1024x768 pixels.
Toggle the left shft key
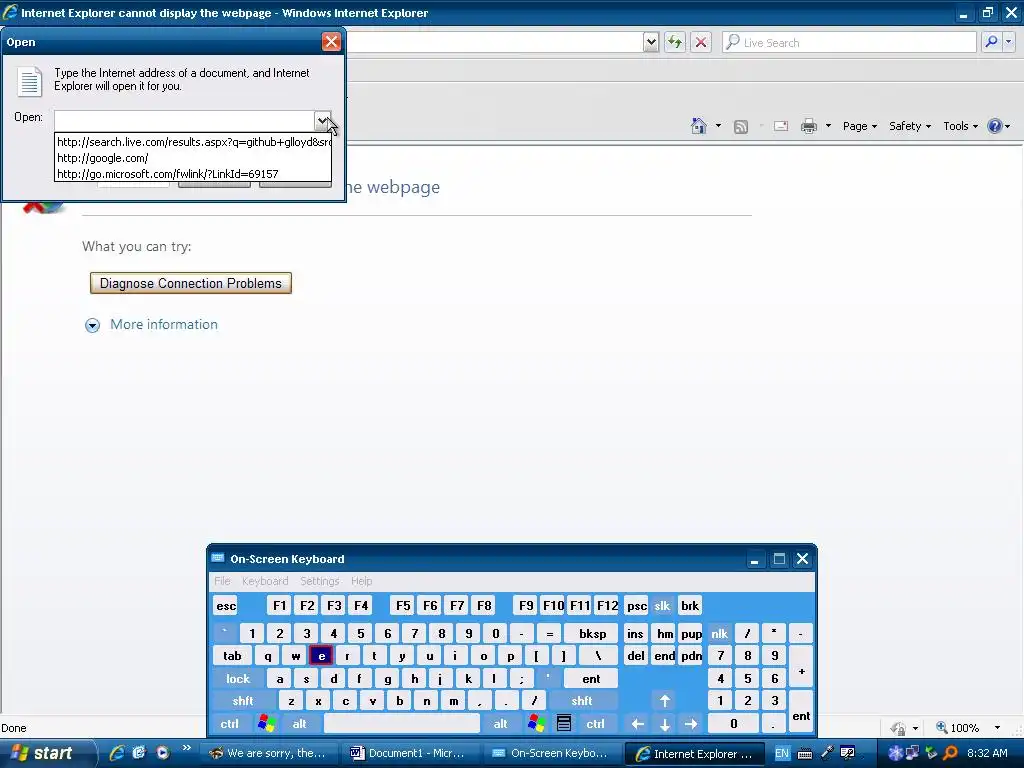click(x=243, y=701)
